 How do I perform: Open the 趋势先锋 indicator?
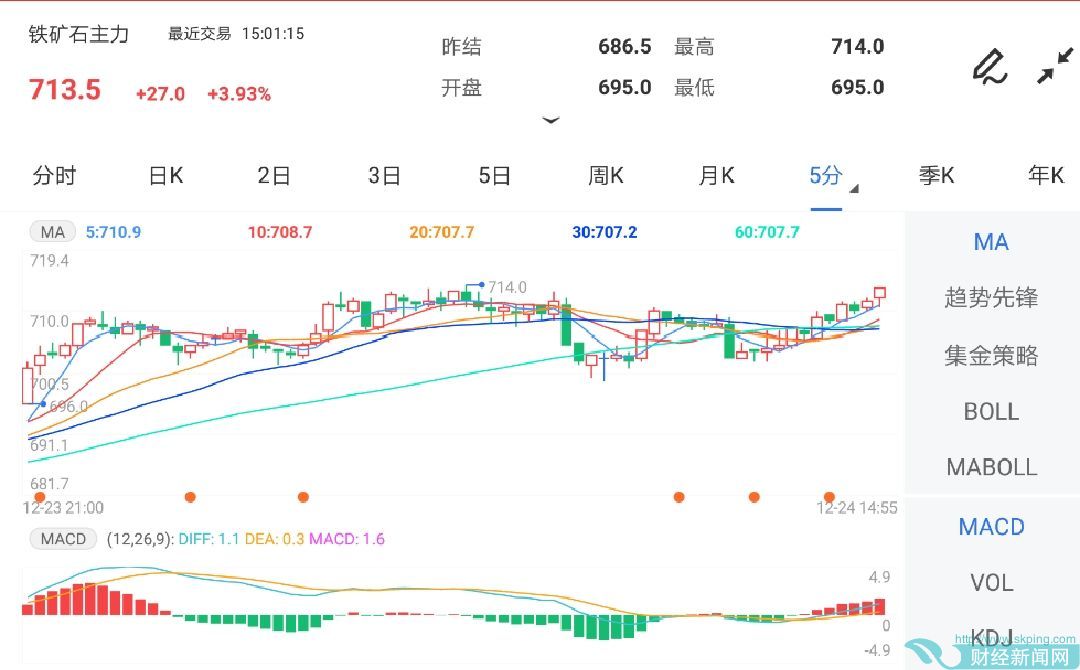[990, 298]
